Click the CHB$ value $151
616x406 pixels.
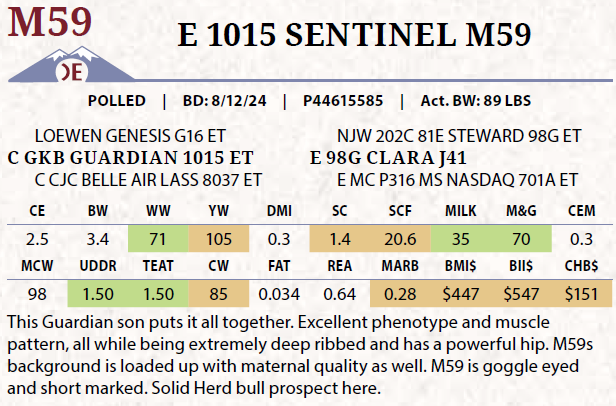point(580,294)
